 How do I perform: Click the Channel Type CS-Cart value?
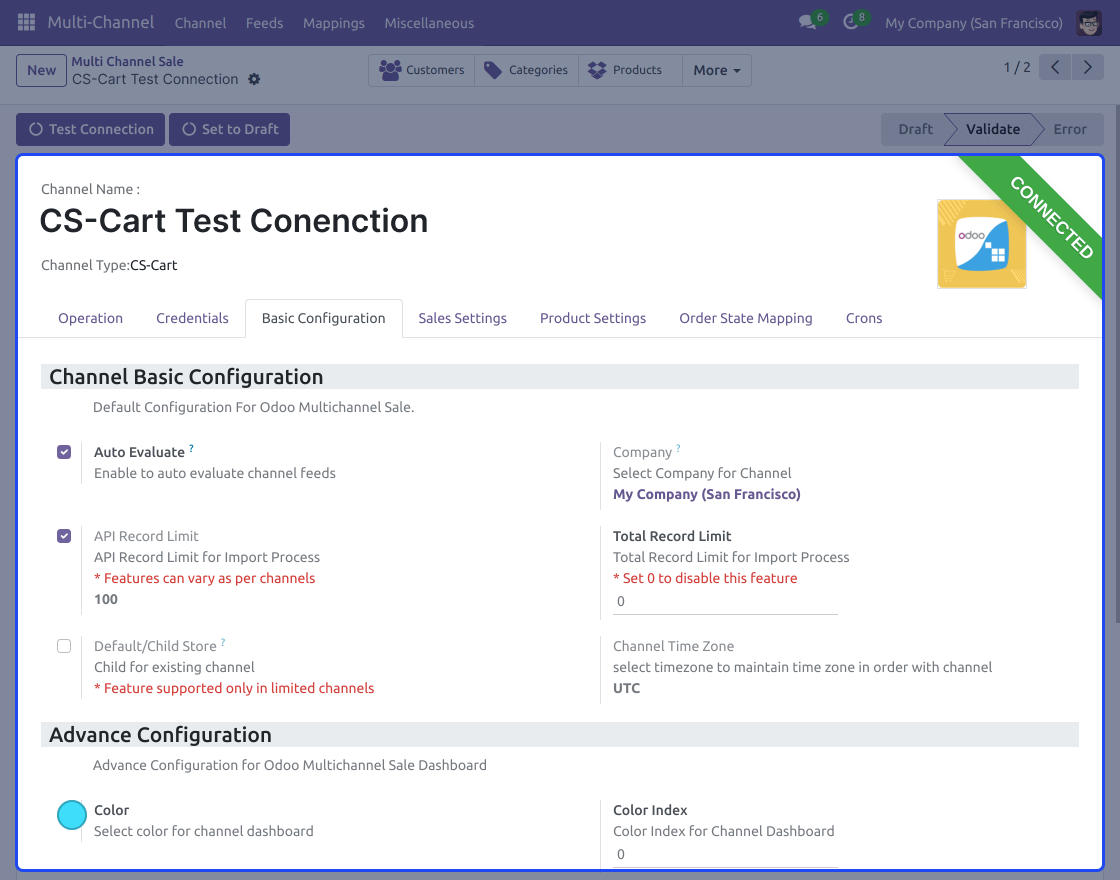coord(154,265)
